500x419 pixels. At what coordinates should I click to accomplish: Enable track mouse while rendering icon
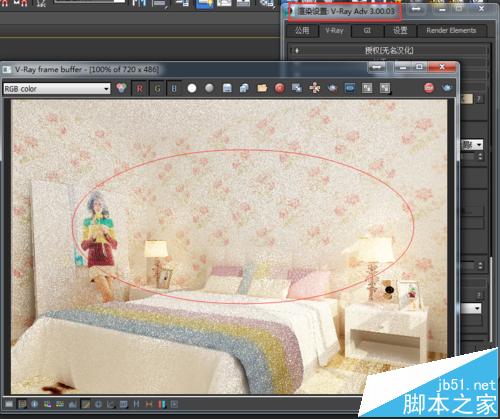click(x=314, y=88)
